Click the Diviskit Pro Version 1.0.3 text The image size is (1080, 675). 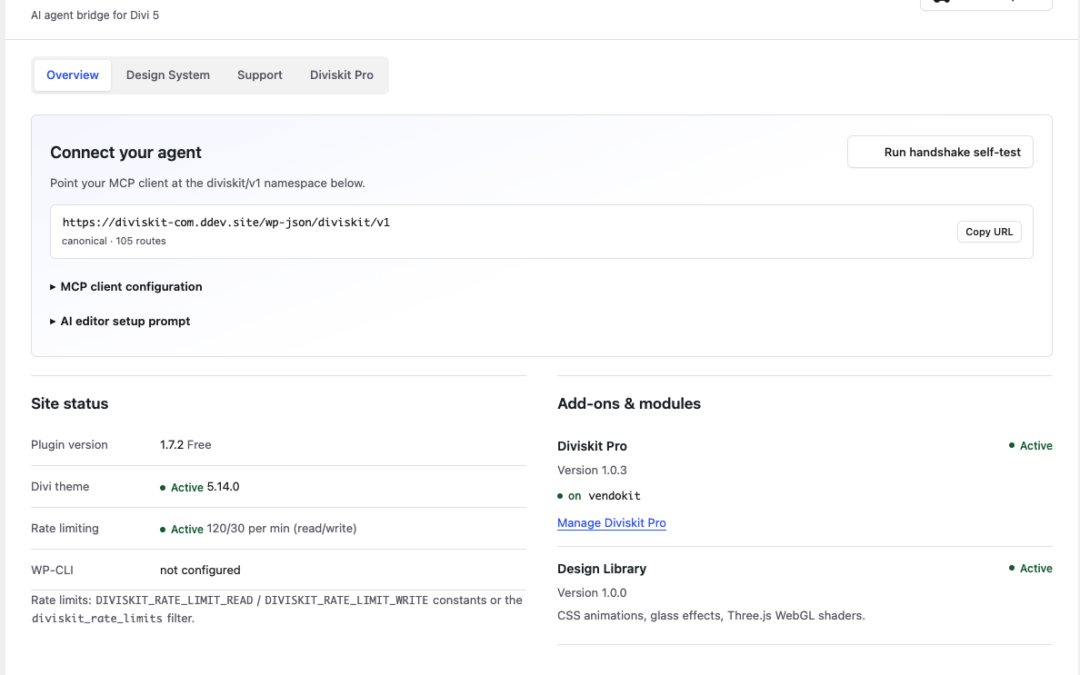coord(592,470)
